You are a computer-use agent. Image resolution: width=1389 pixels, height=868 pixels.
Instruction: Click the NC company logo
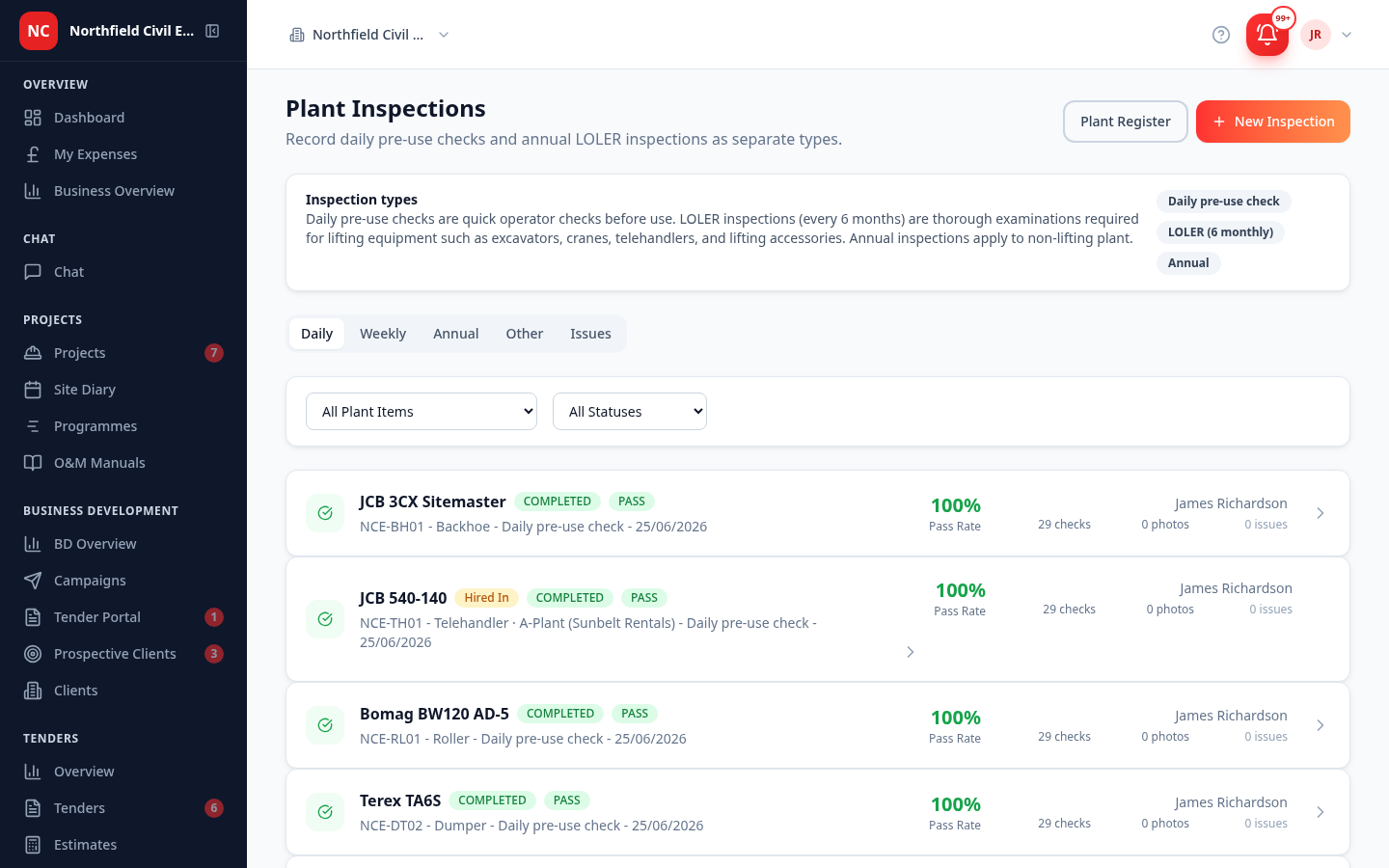click(39, 31)
